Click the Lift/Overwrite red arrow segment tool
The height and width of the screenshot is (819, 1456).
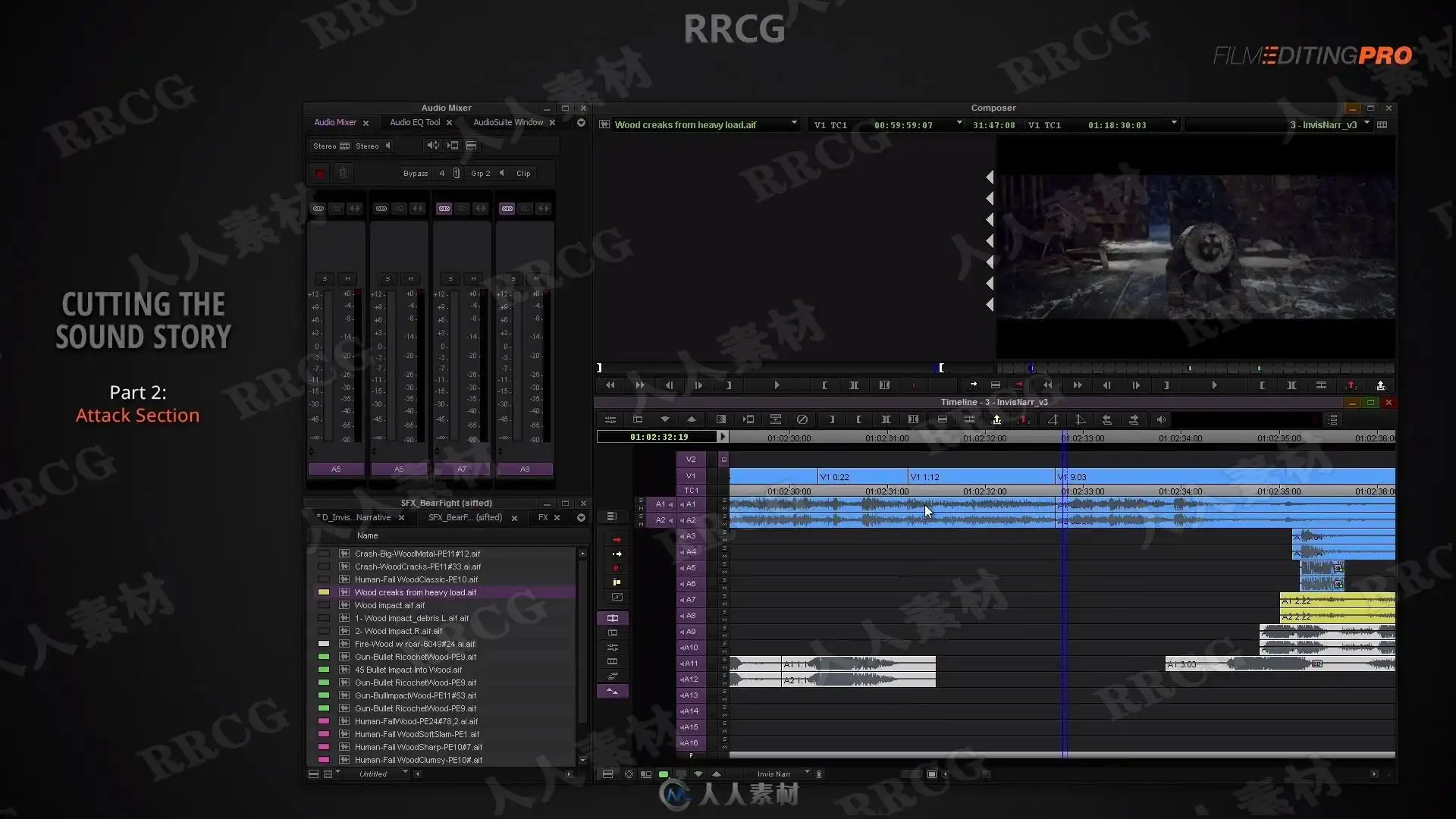(617, 539)
